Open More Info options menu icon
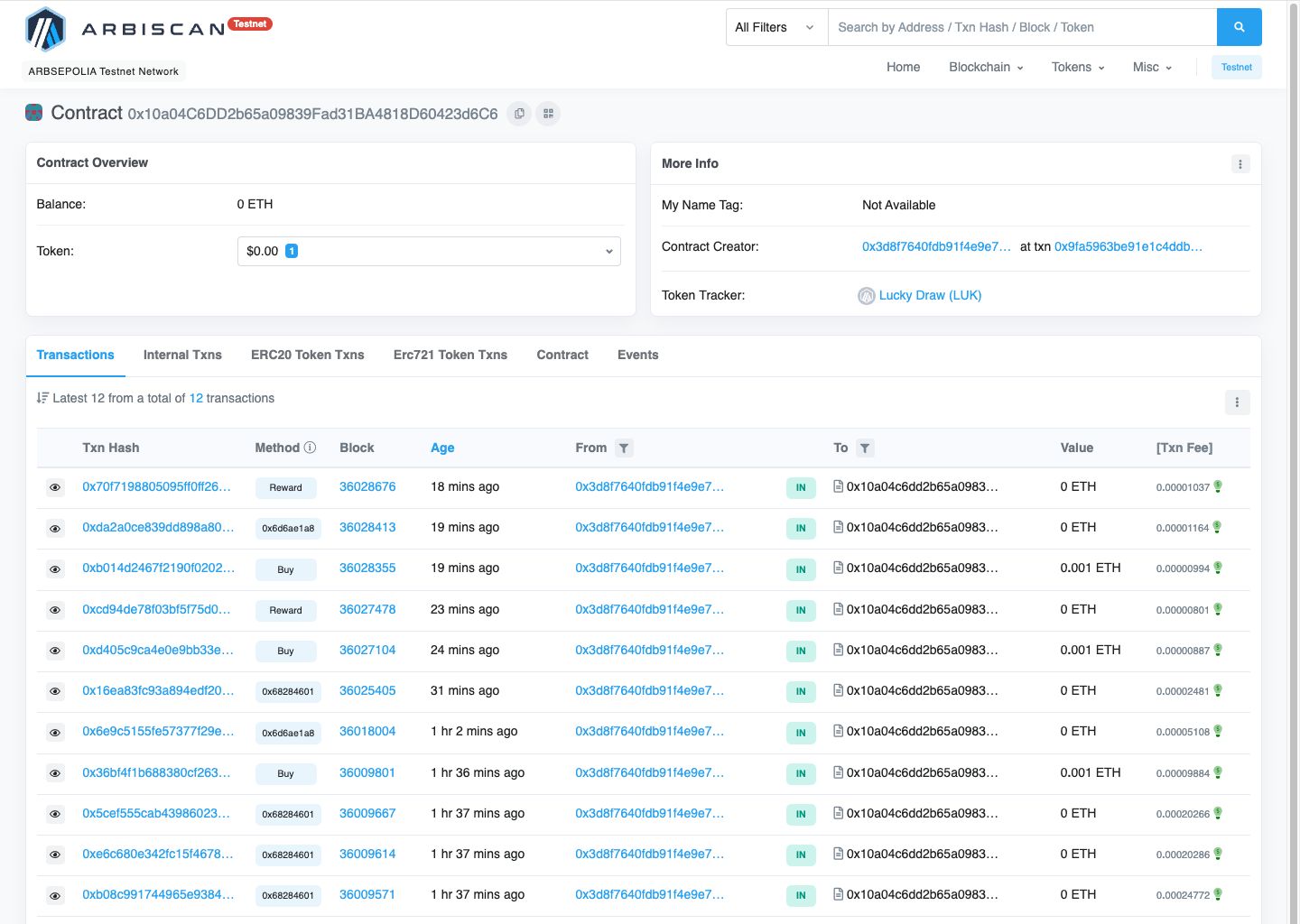Image resolution: width=1300 pixels, height=924 pixels. (1240, 164)
